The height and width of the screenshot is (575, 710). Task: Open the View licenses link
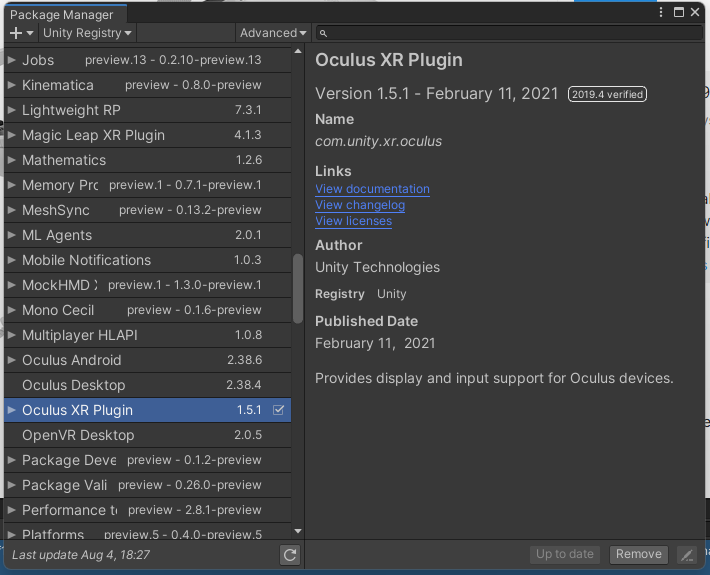353,221
